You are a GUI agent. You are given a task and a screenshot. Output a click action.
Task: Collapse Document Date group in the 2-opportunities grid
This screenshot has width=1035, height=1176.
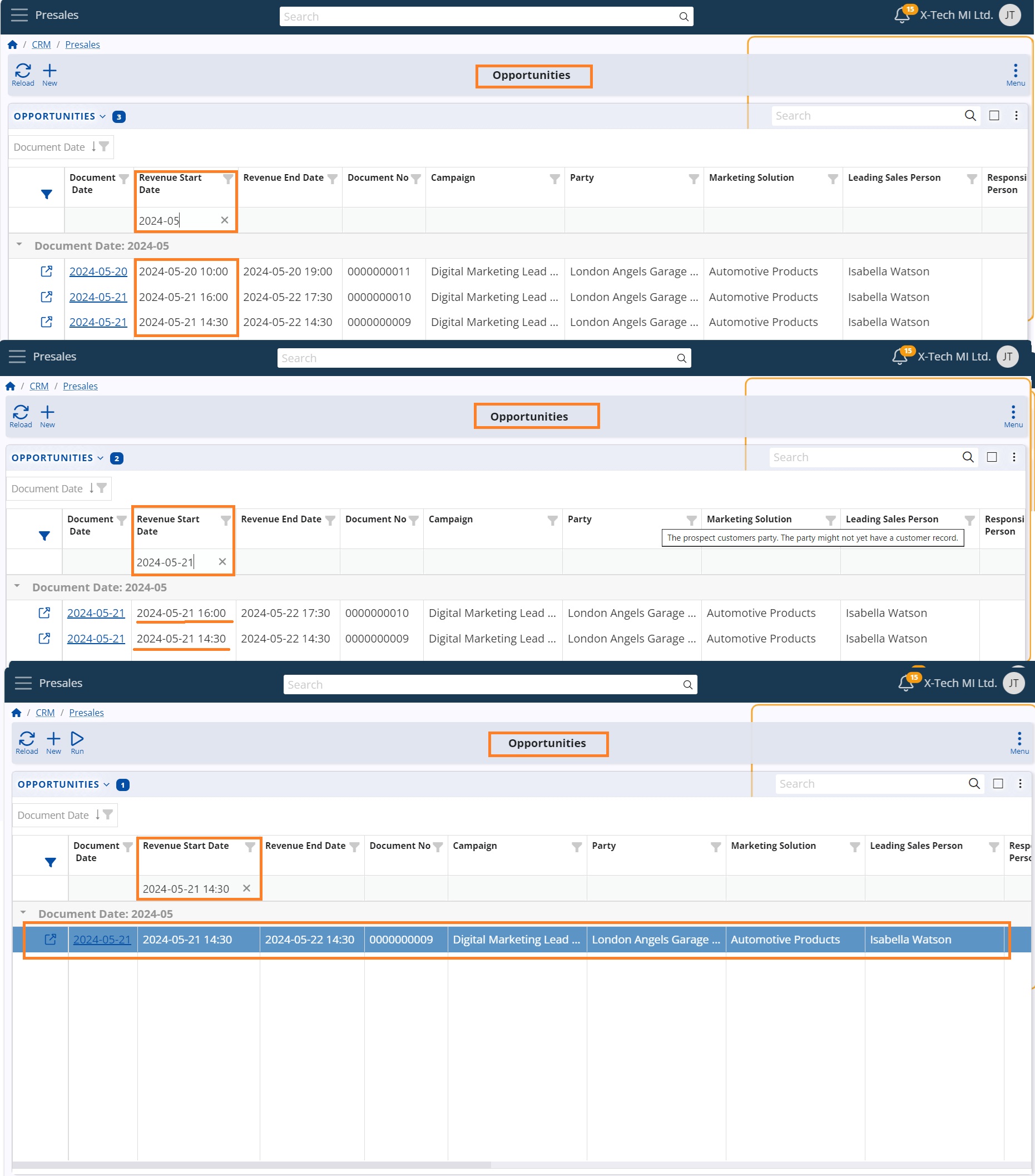pos(17,586)
